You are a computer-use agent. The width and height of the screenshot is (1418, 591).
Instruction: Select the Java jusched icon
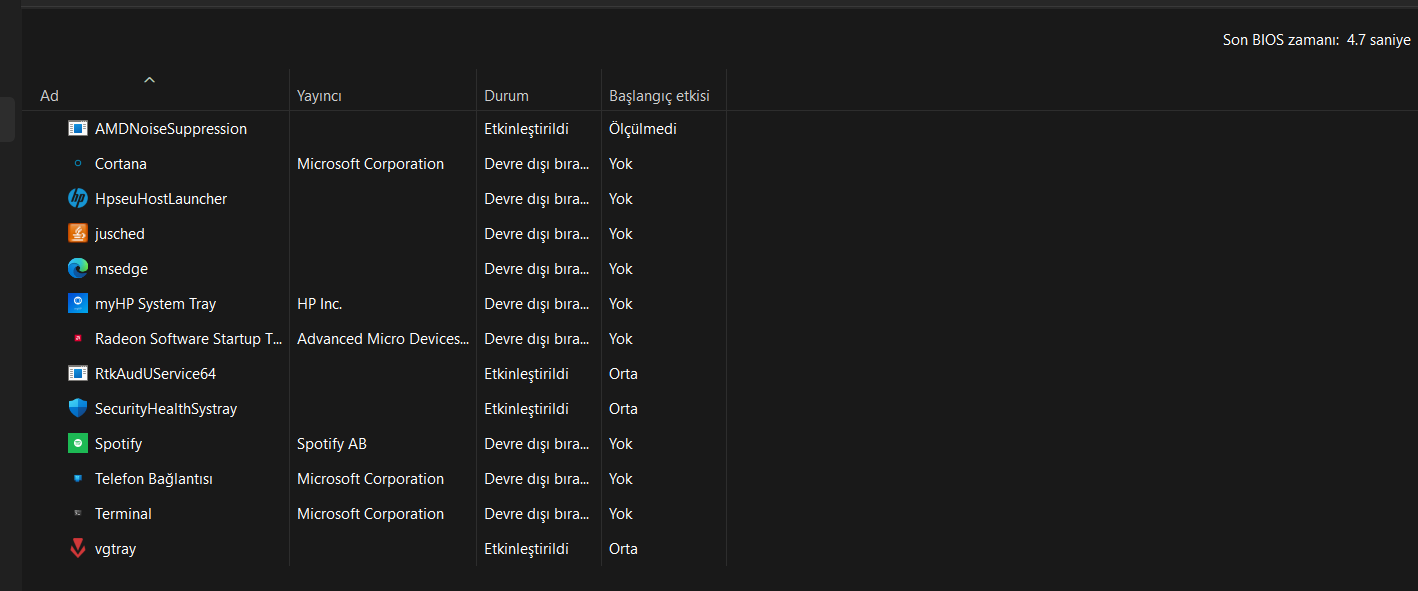[x=78, y=234]
